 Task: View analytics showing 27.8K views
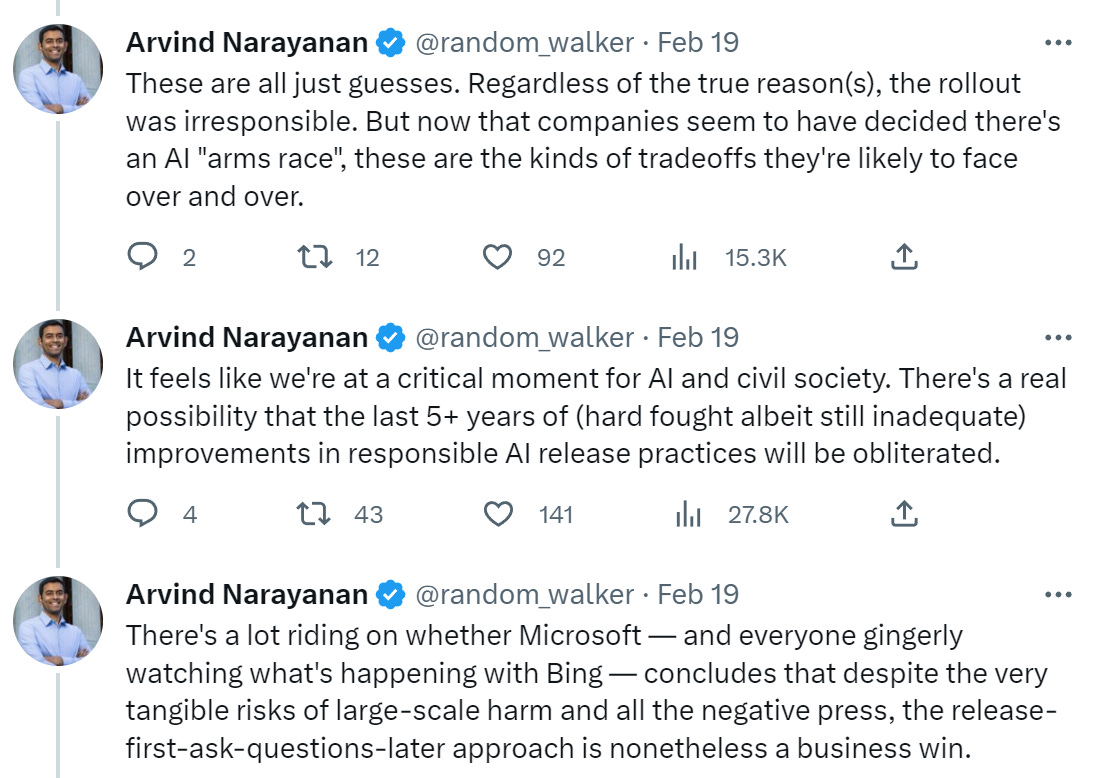pos(685,514)
